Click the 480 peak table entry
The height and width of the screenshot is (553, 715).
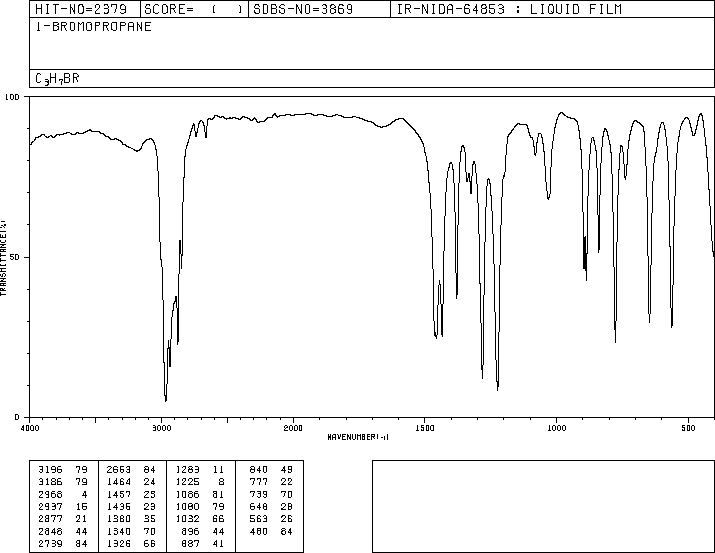pos(271,532)
